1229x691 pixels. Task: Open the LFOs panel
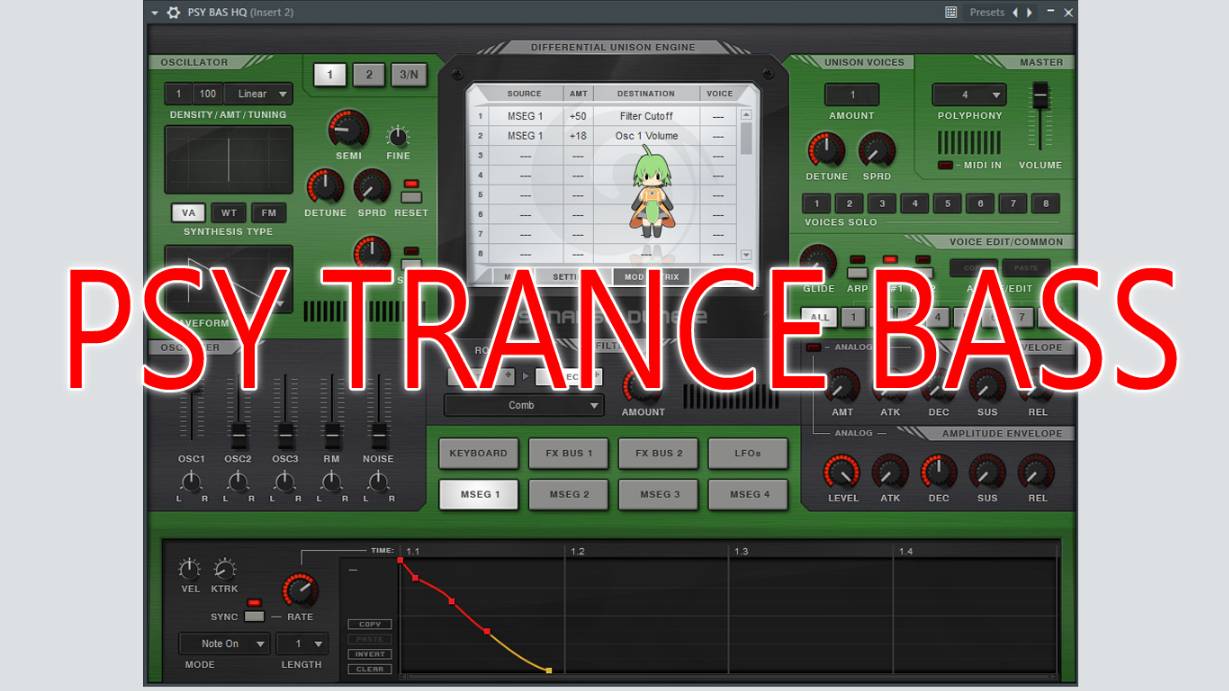(748, 453)
